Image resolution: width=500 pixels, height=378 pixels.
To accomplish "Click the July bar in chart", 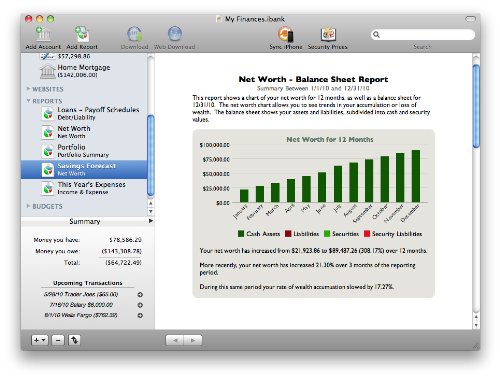I will [338, 184].
